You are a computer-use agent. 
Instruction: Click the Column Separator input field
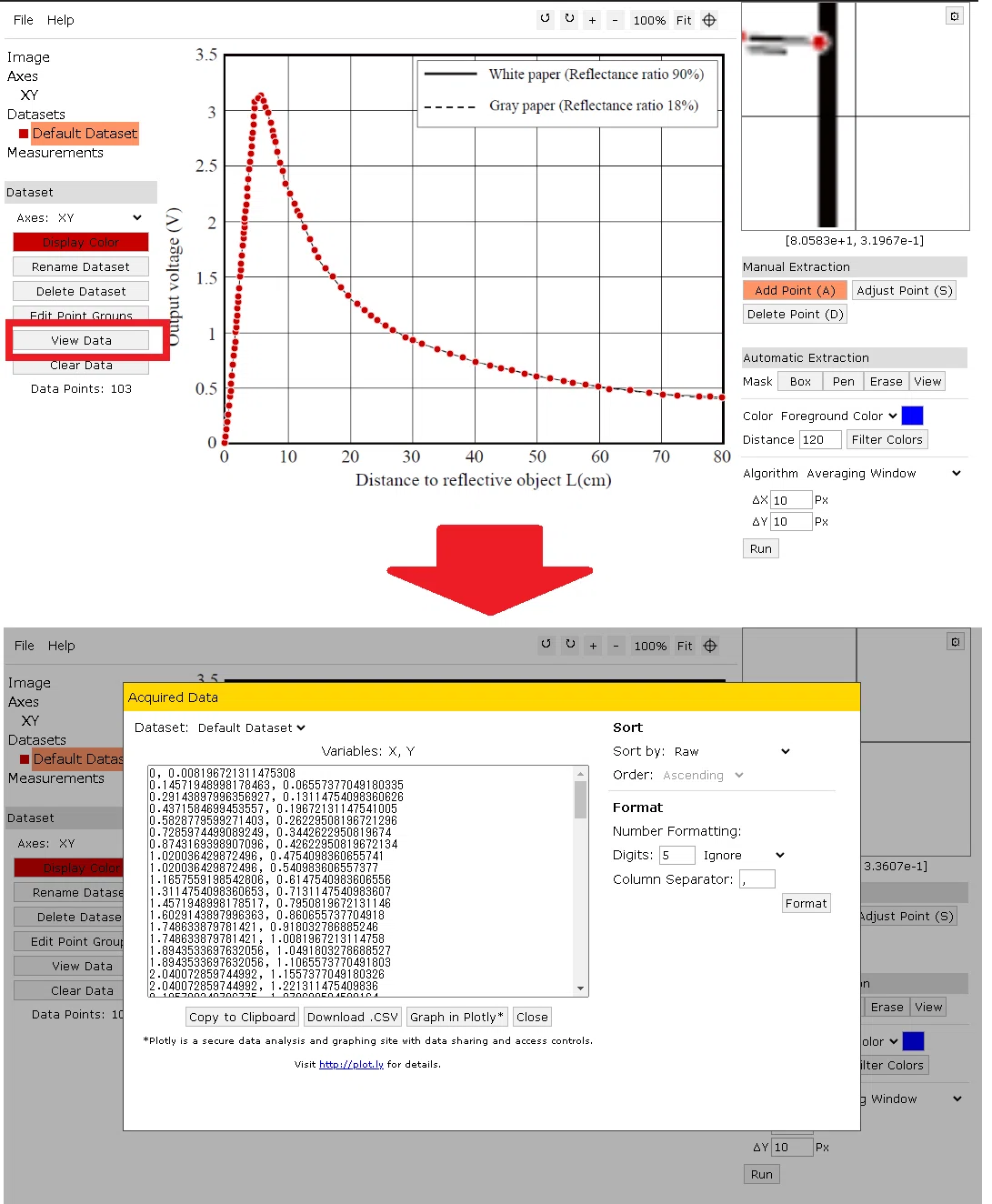[757, 879]
